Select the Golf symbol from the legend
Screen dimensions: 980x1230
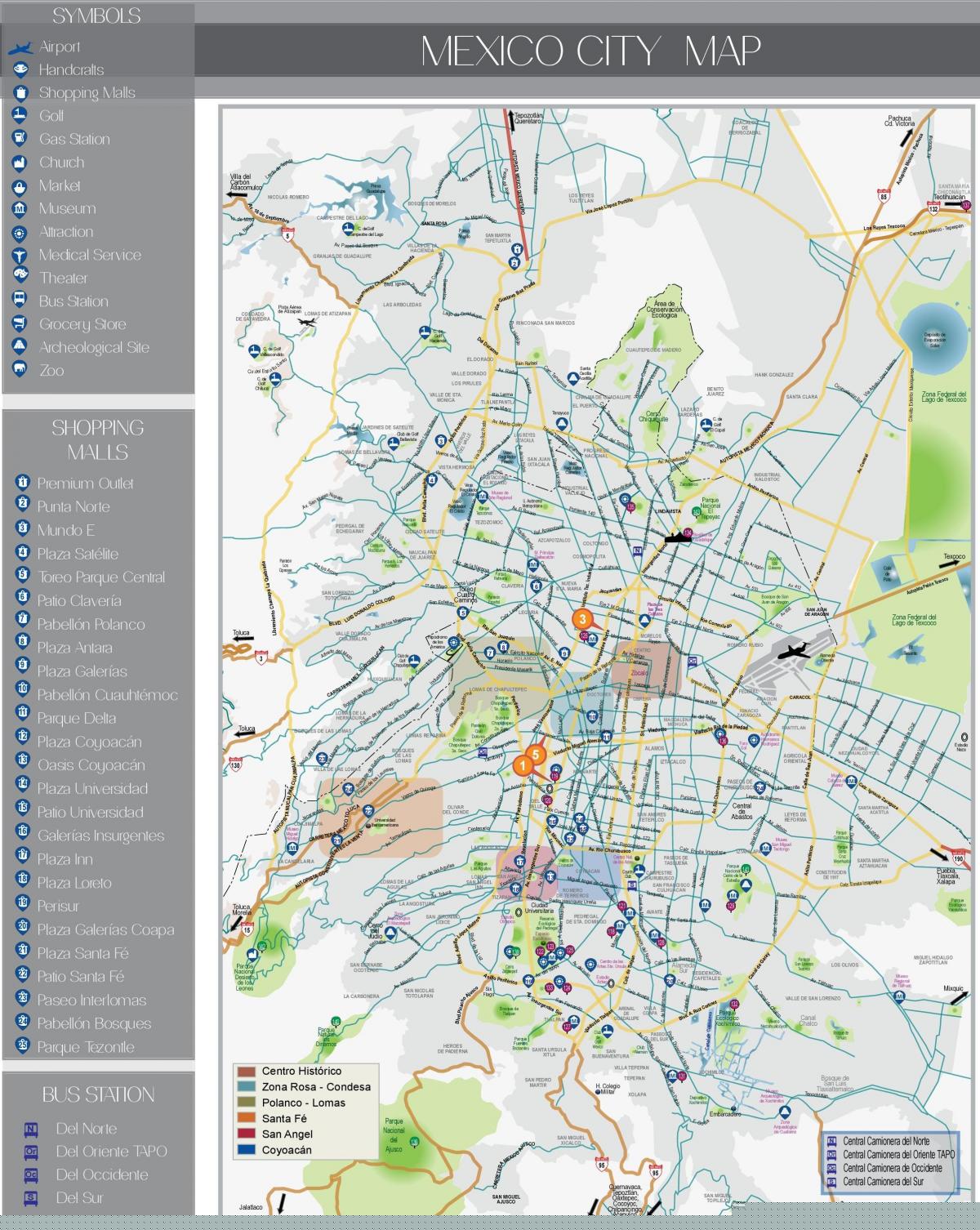(x=20, y=116)
